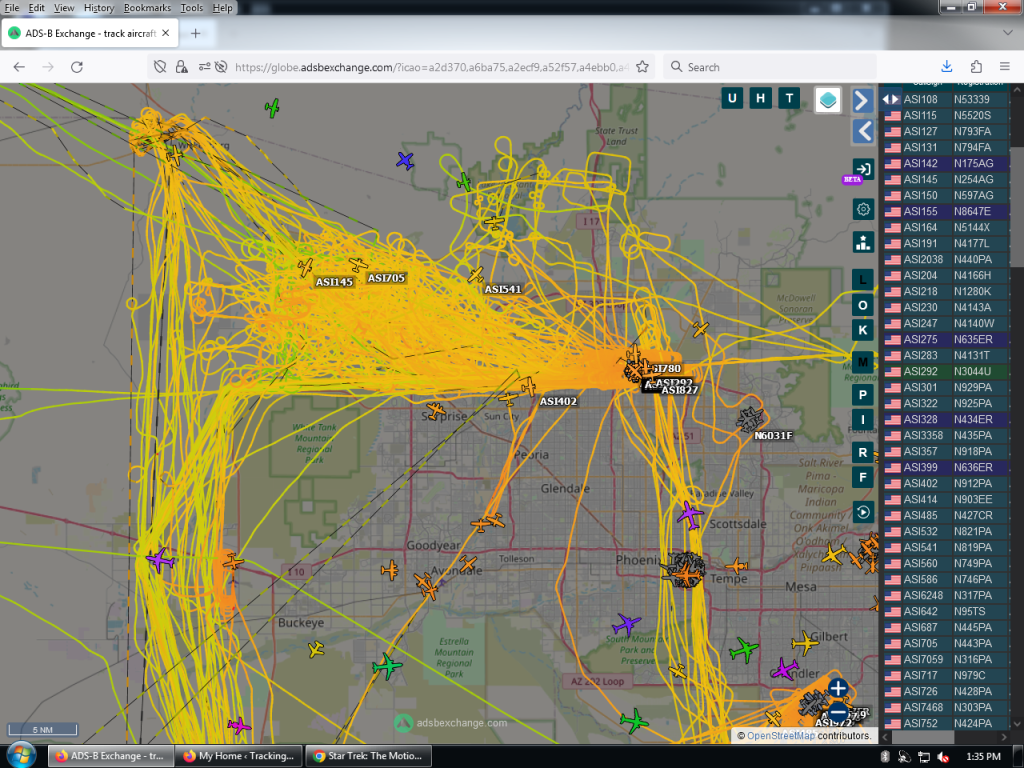Open the Bookmarks menu
1024x768 pixels.
pos(147,8)
